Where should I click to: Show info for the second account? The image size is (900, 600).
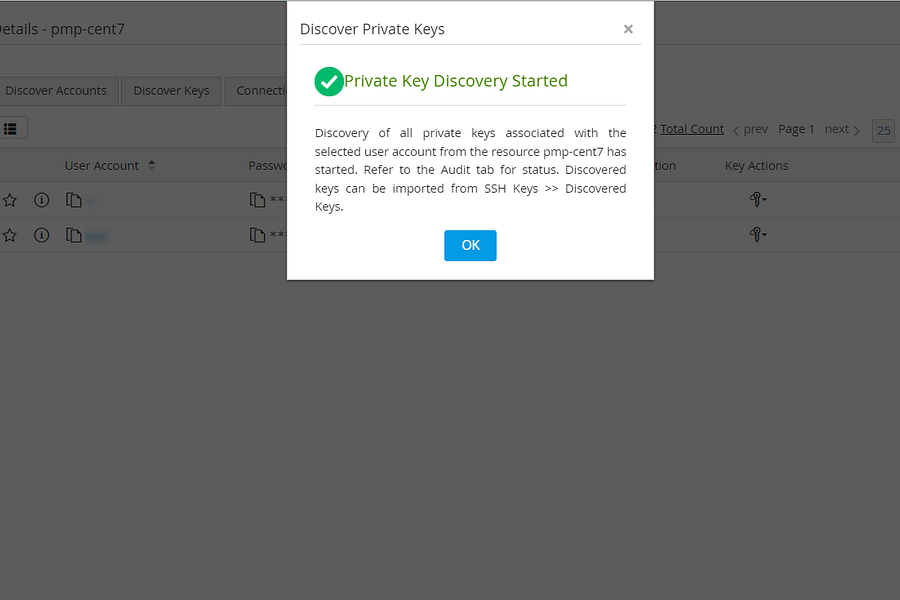(41, 235)
